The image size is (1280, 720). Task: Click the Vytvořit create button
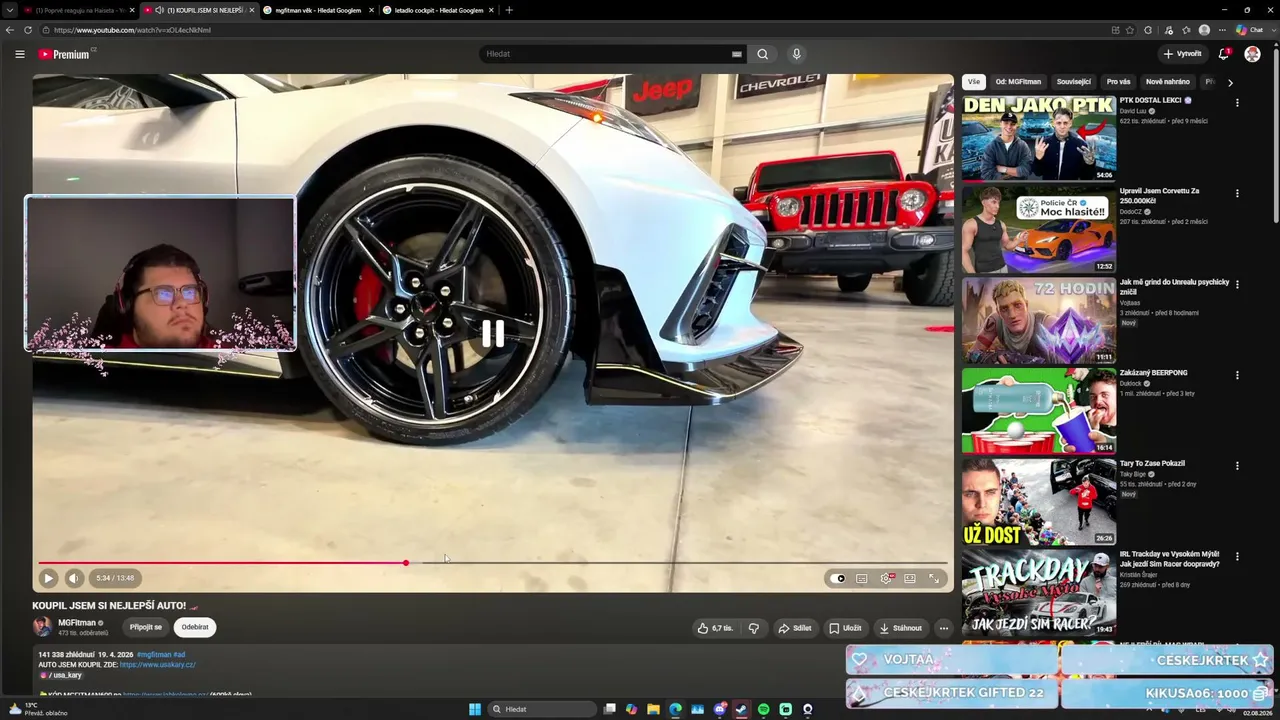(x=1183, y=54)
